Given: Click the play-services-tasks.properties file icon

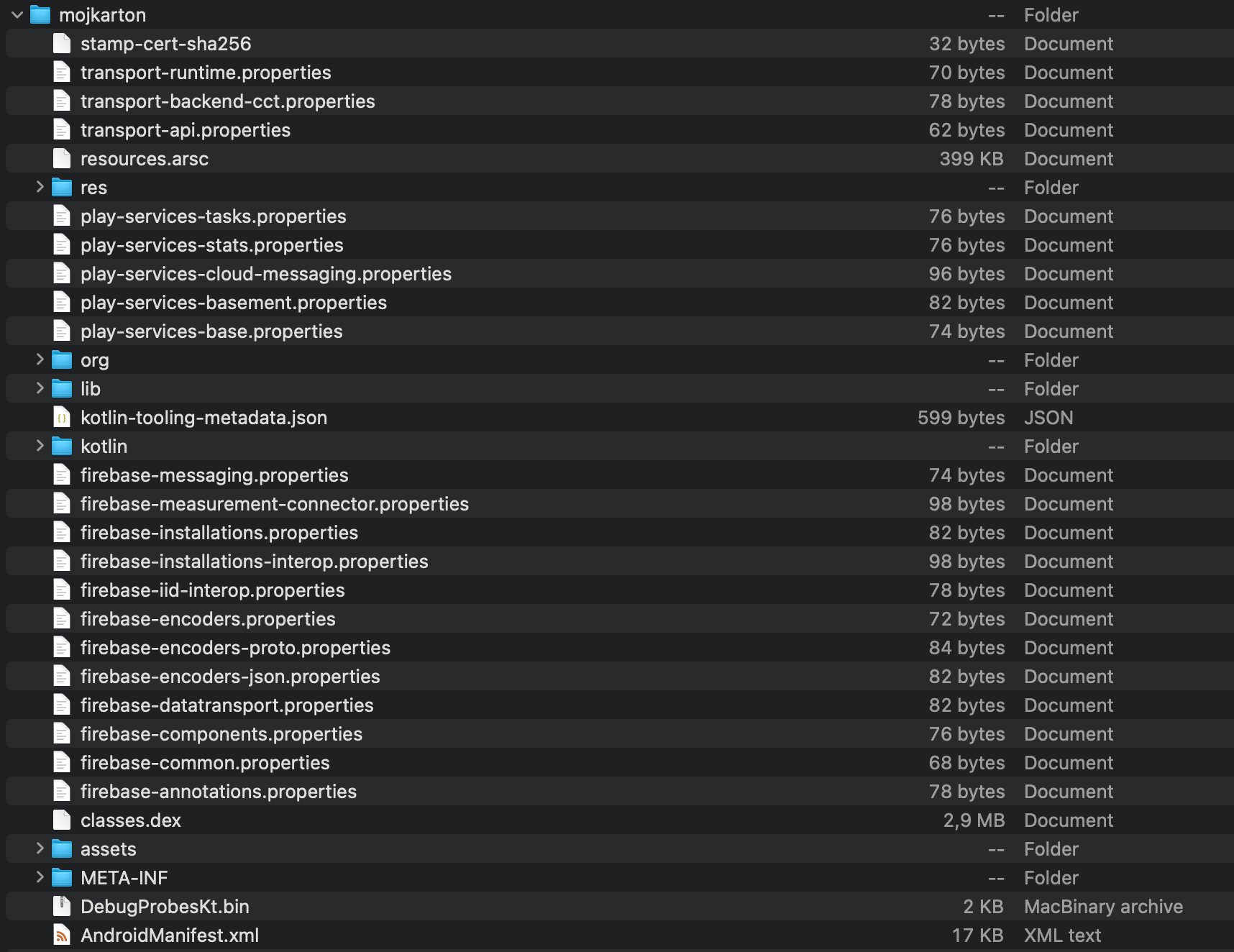Looking at the screenshot, I should [x=62, y=216].
